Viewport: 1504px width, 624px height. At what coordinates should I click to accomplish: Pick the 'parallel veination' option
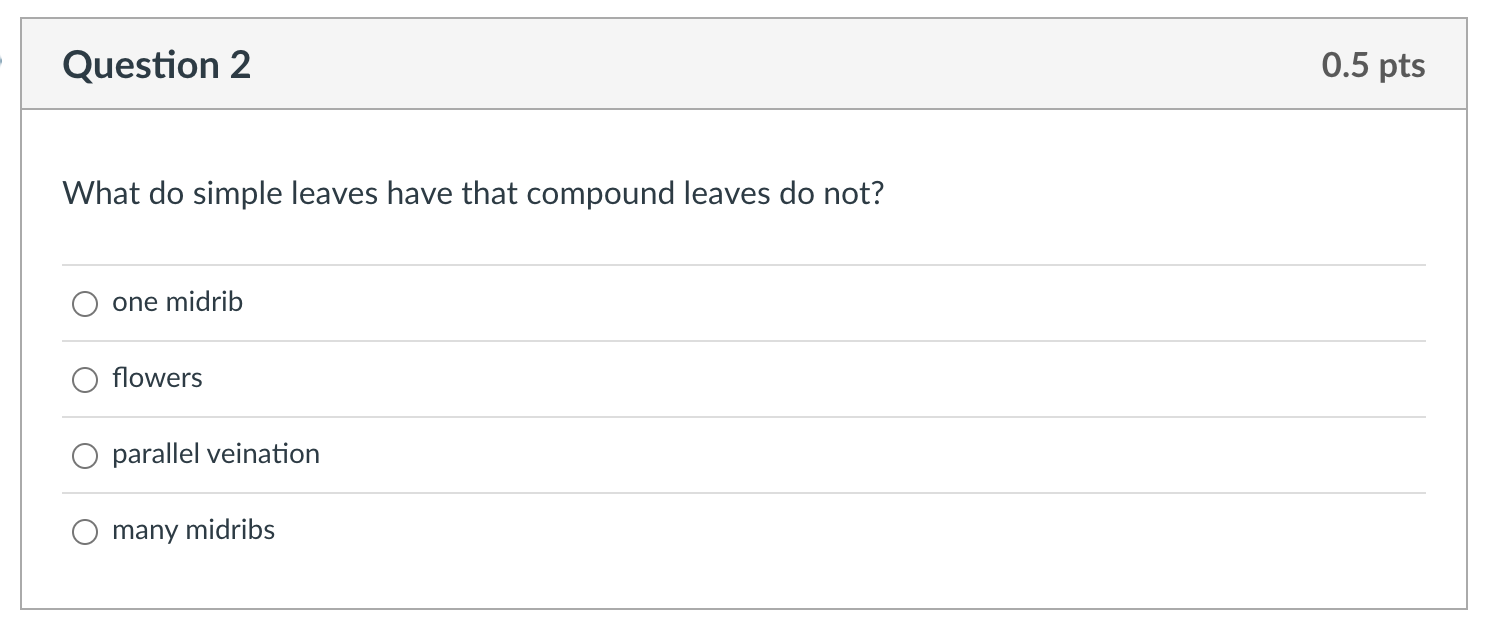[85, 456]
